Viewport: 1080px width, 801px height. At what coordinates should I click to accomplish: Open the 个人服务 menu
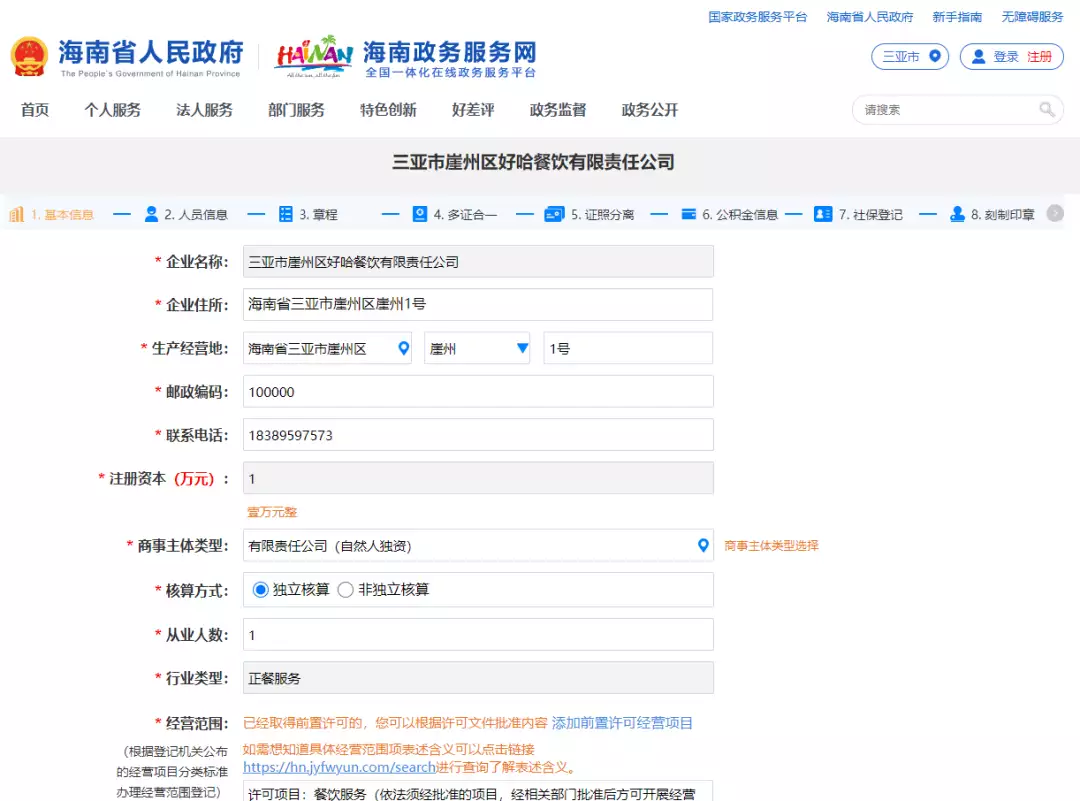click(112, 110)
